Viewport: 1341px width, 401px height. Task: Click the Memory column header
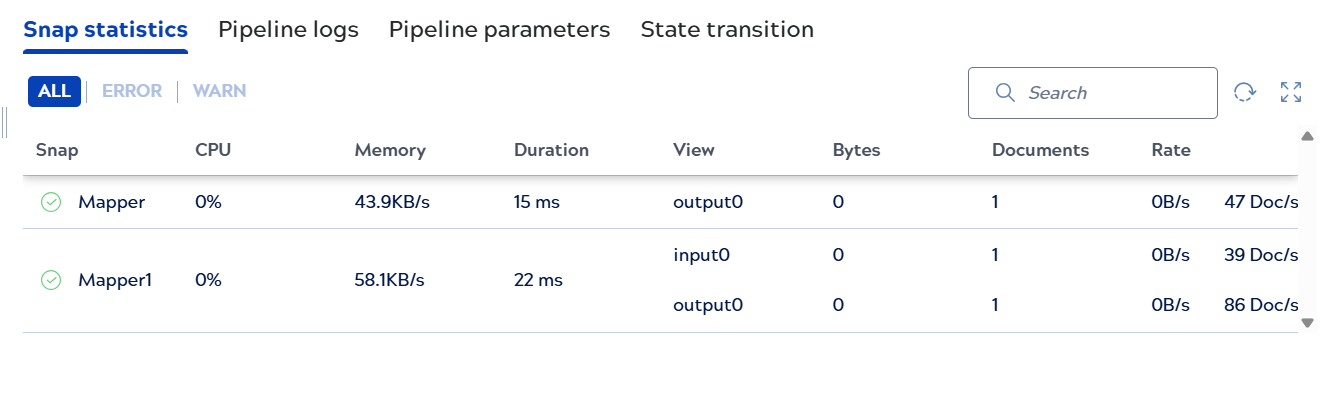(390, 151)
